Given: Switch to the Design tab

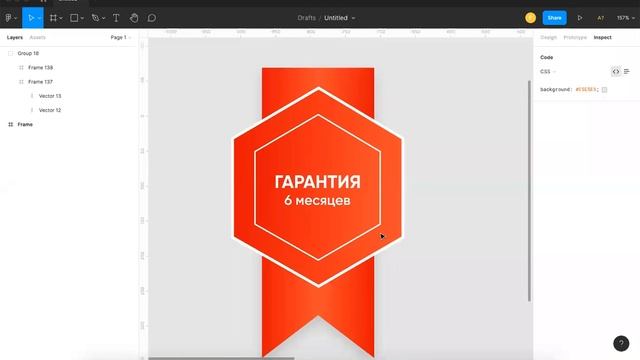Looking at the screenshot, I should (x=549, y=38).
